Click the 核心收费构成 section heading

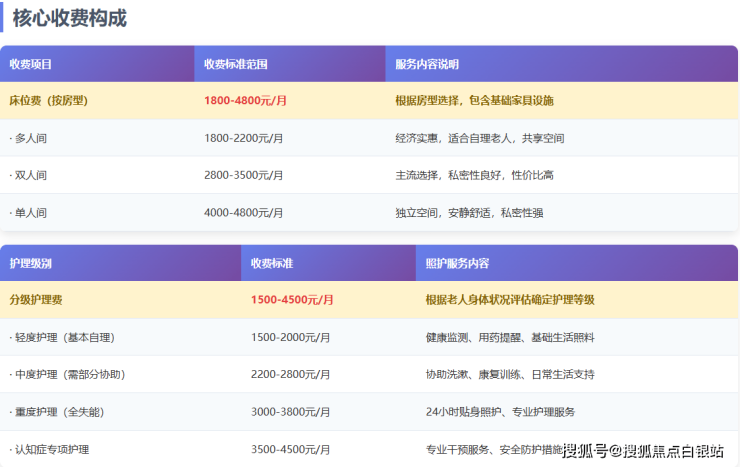(x=69, y=18)
